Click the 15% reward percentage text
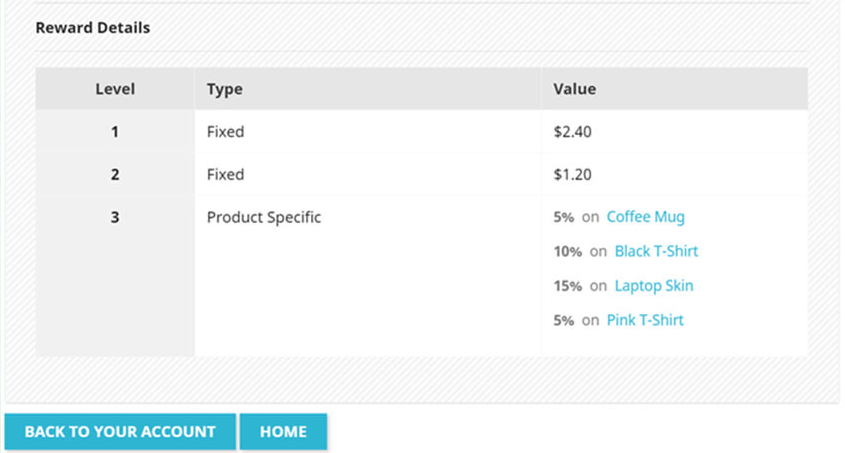The width and height of the screenshot is (845, 453). pyautogui.click(x=567, y=285)
